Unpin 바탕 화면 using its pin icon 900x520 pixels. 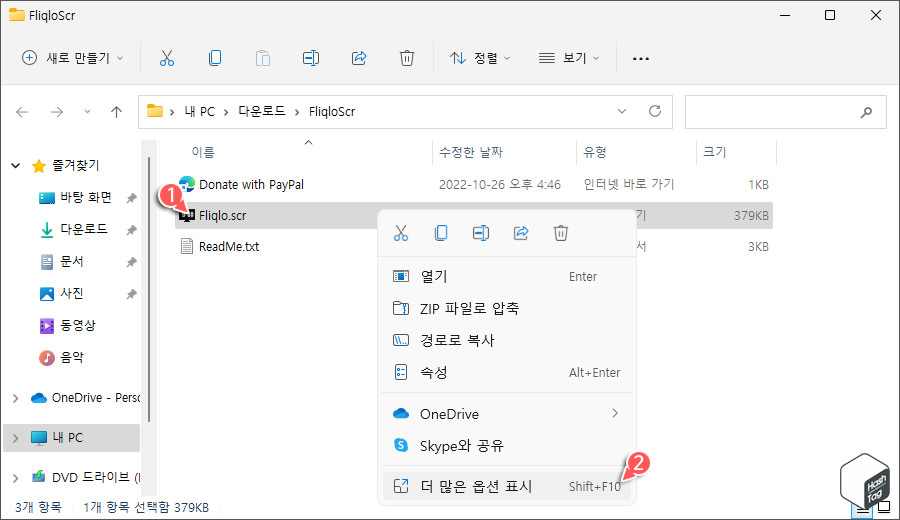pos(131,198)
